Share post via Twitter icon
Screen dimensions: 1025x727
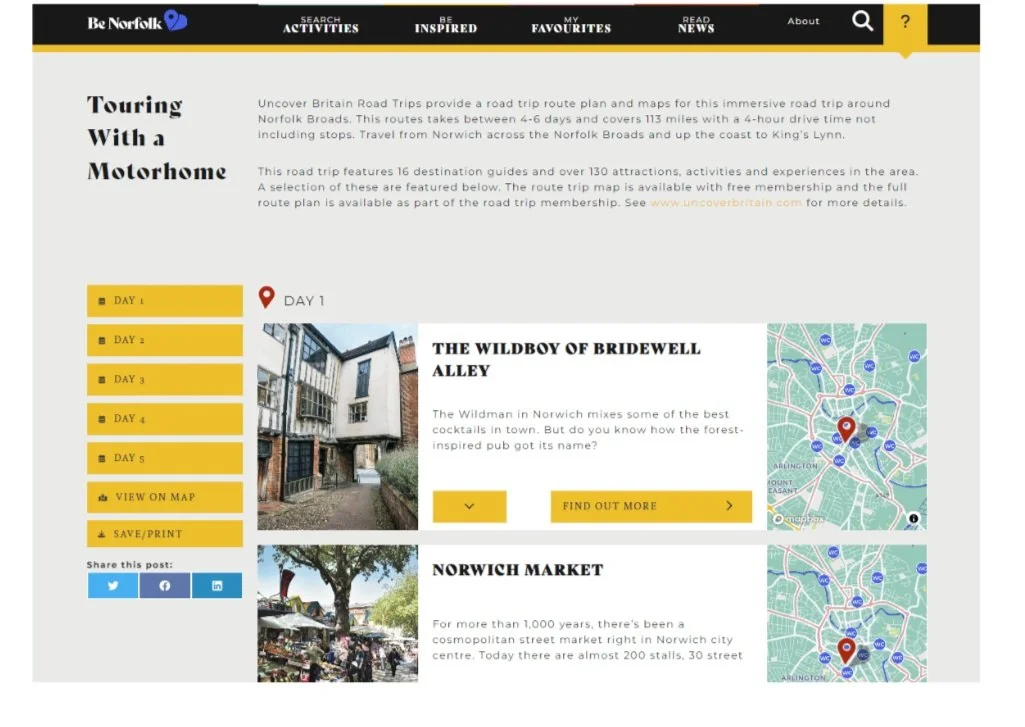coord(113,585)
